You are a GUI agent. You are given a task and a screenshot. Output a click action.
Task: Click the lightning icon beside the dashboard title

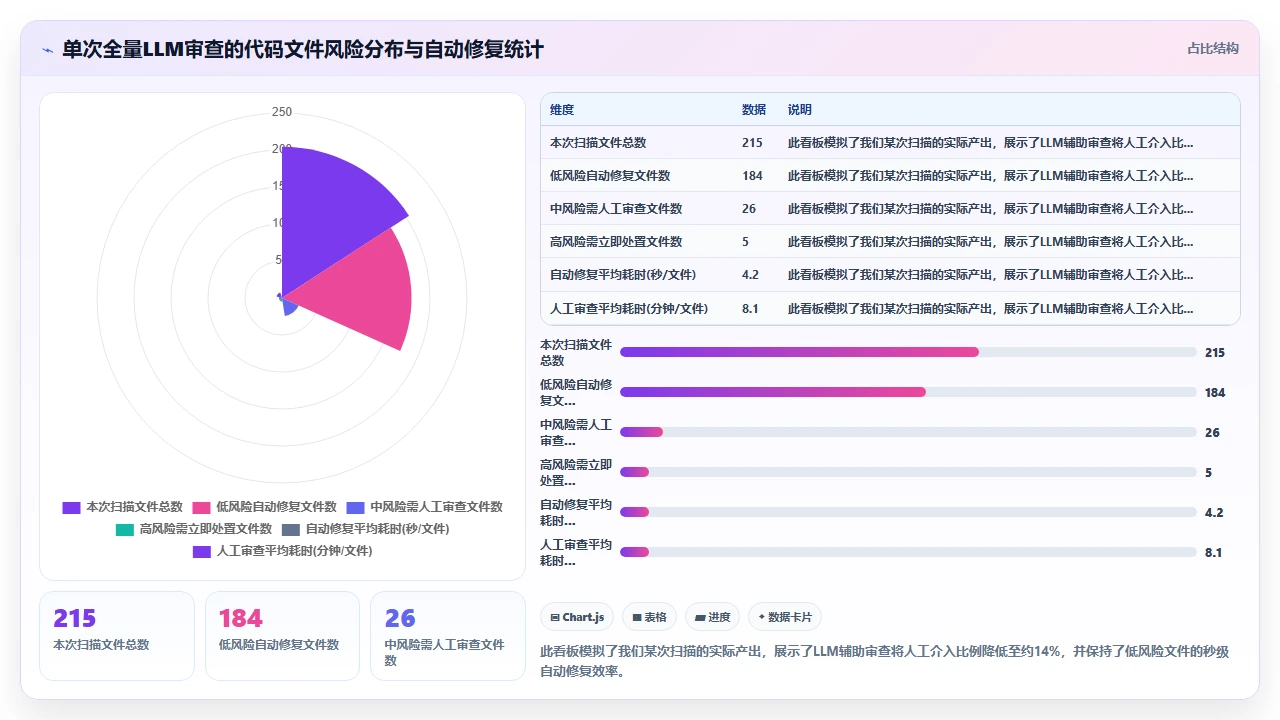[x=47, y=50]
